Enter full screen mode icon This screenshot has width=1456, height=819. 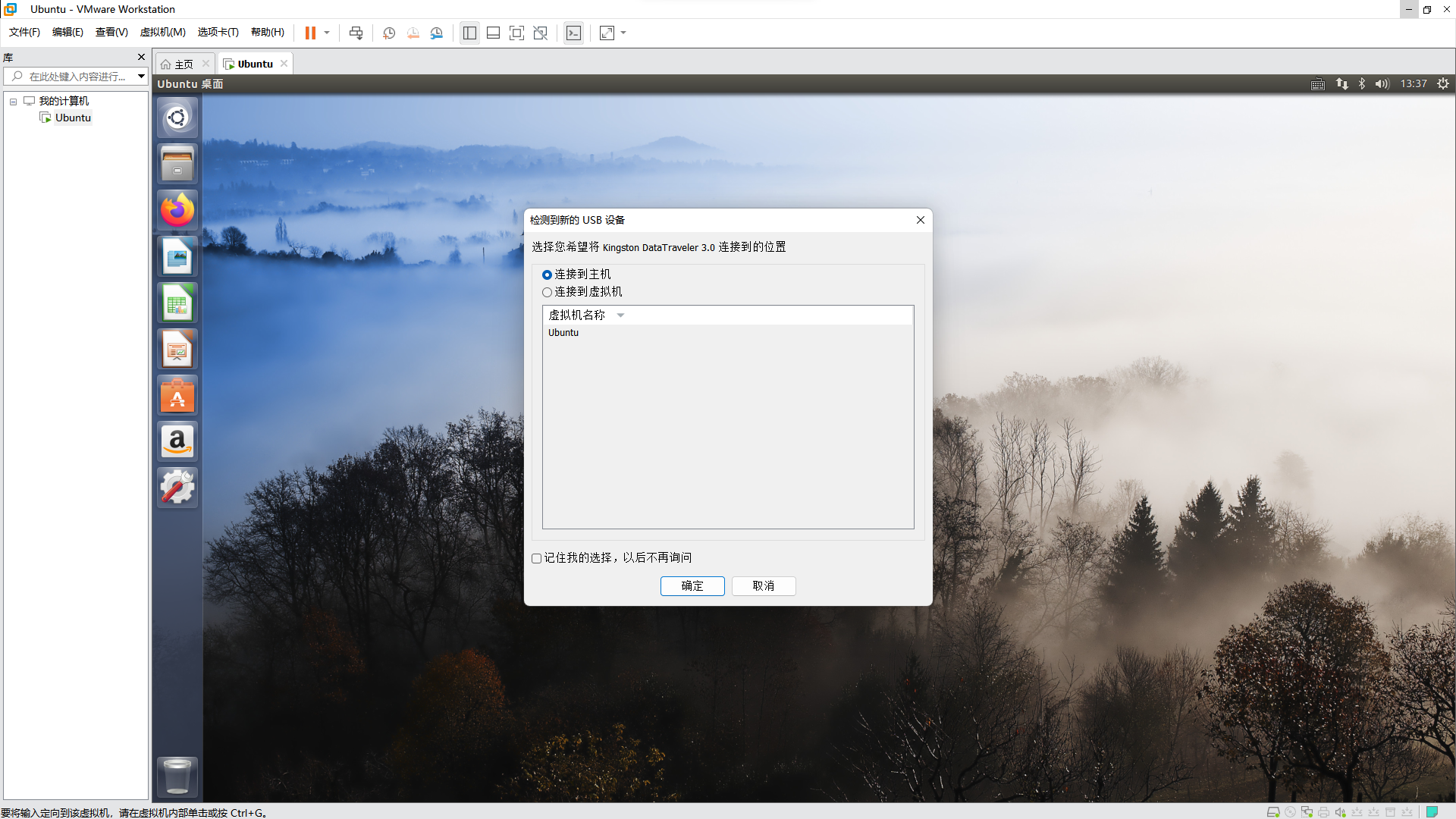pos(516,33)
